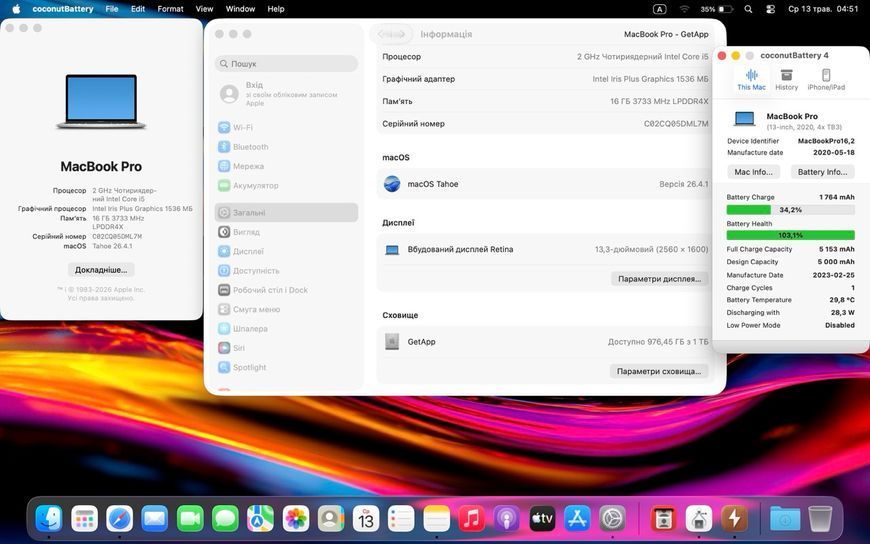Open Робочий стіл і Dock settings
This screenshot has width=870, height=544.
[x=286, y=290]
